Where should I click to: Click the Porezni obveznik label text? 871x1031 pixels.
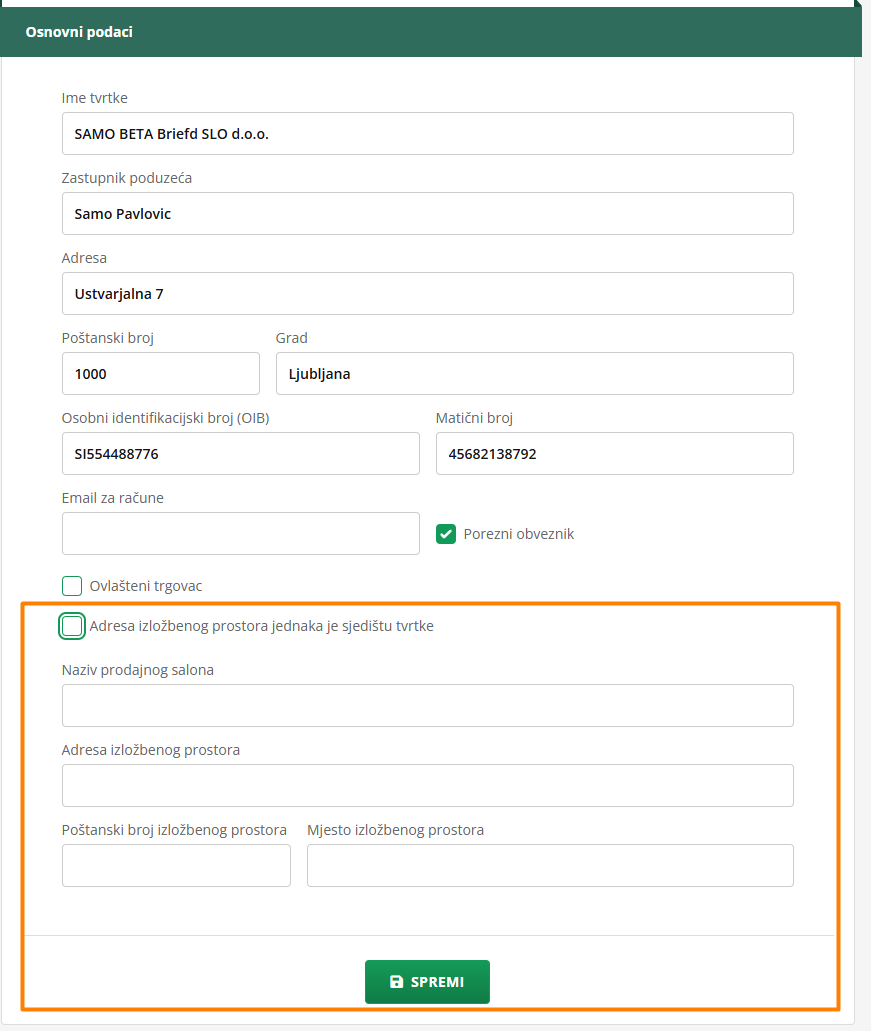(x=518, y=534)
